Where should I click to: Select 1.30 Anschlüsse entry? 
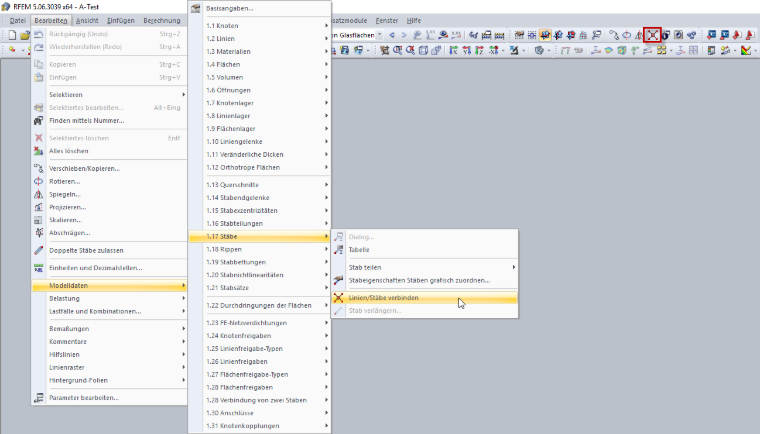point(260,413)
